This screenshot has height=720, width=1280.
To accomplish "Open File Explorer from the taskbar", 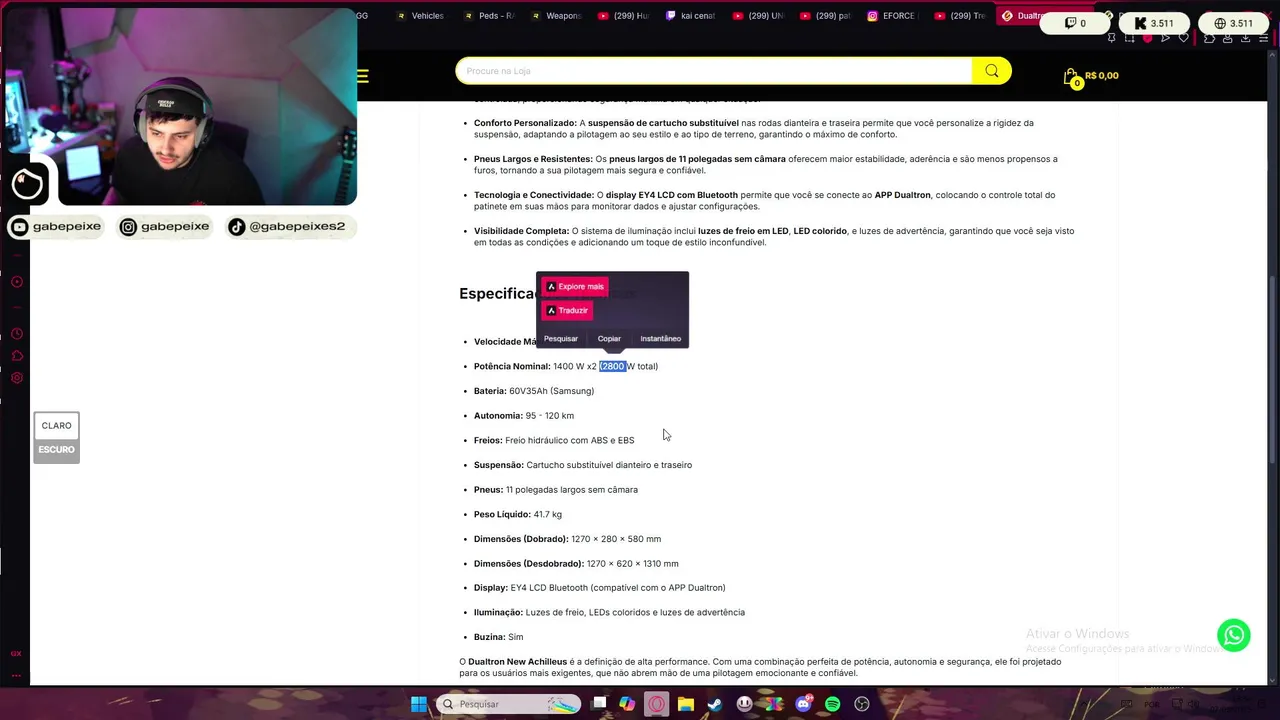I will click(686, 704).
